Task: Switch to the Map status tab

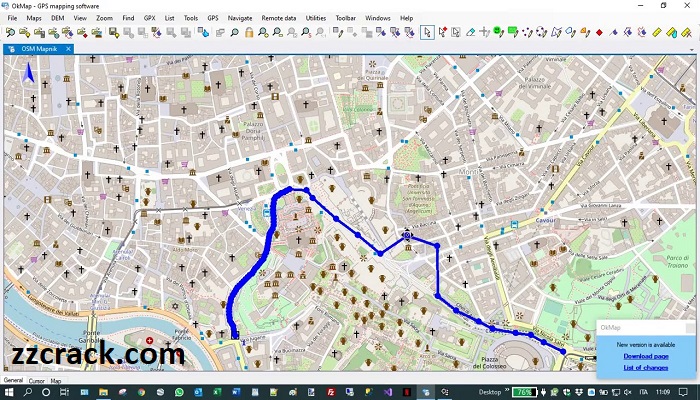Action: 56,381
